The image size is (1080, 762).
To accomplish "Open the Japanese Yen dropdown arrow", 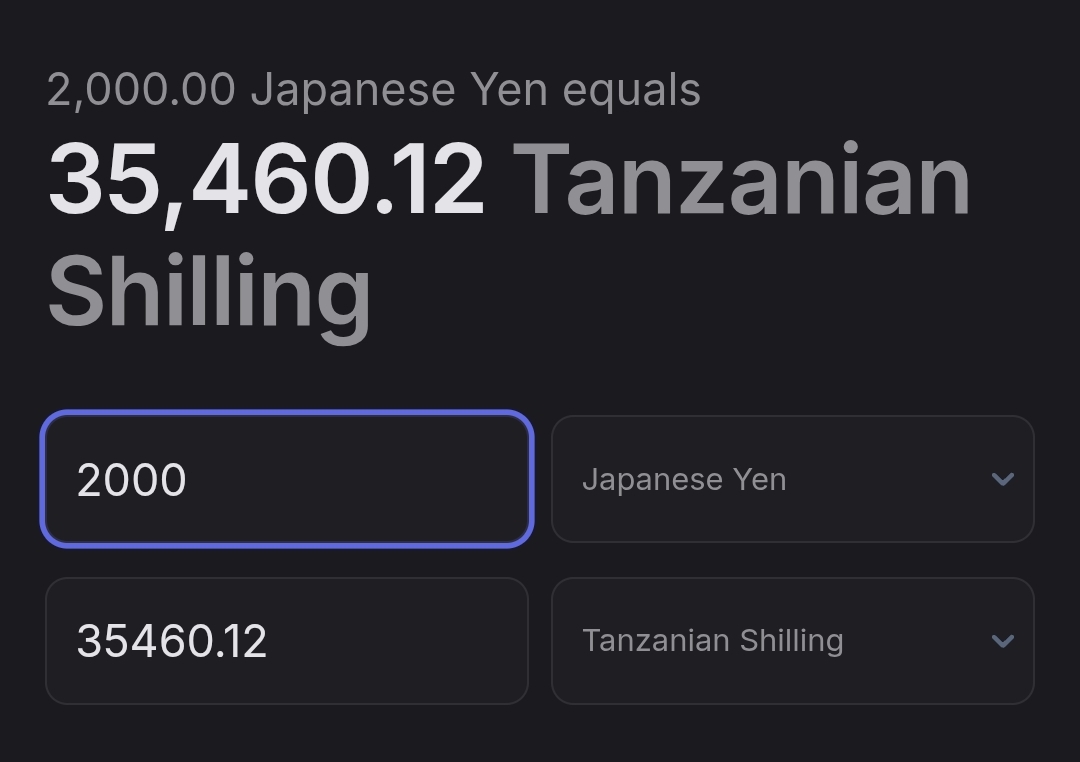I will click(x=1002, y=479).
